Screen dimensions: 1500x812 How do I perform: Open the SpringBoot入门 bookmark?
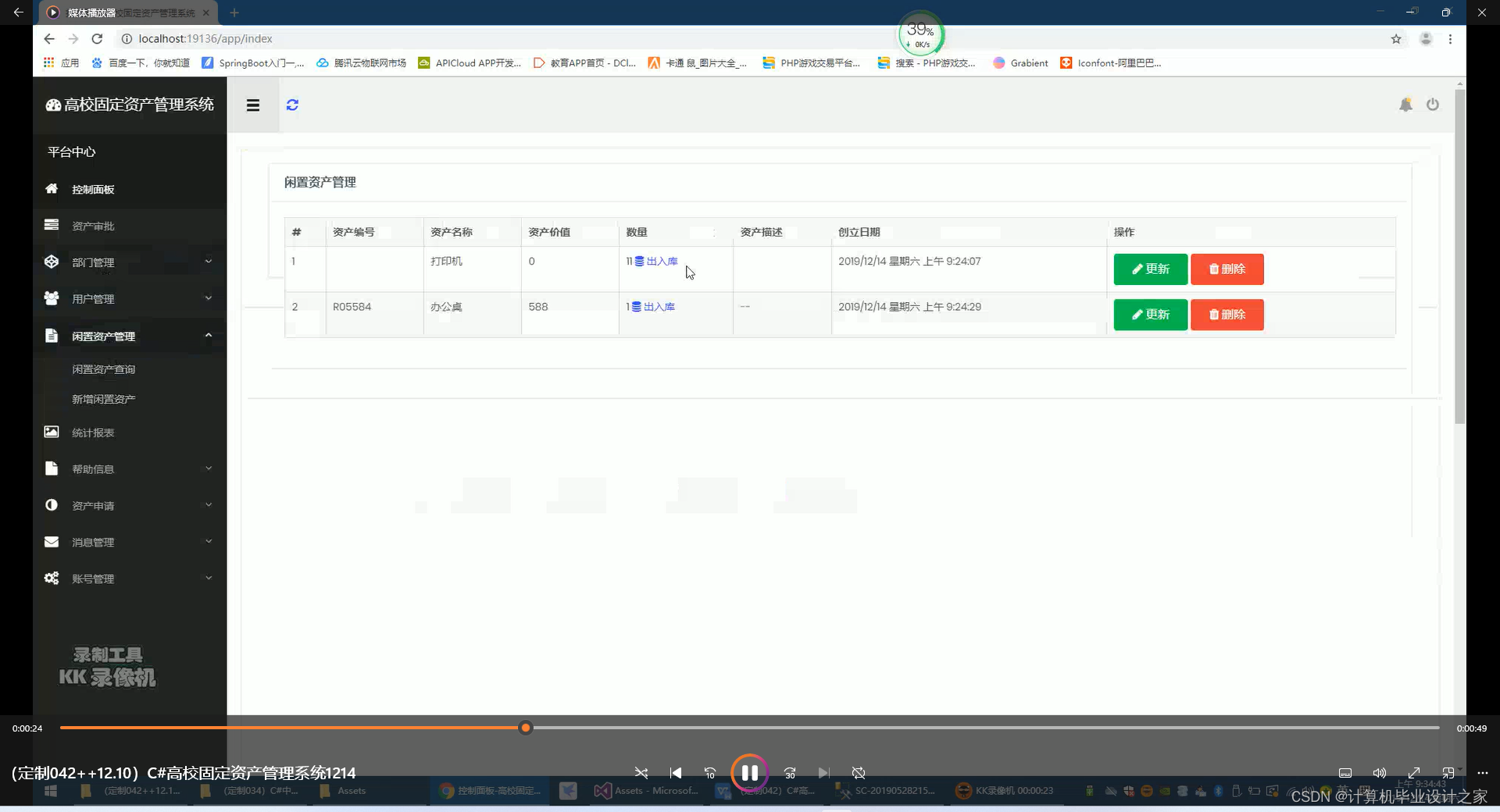coord(253,63)
